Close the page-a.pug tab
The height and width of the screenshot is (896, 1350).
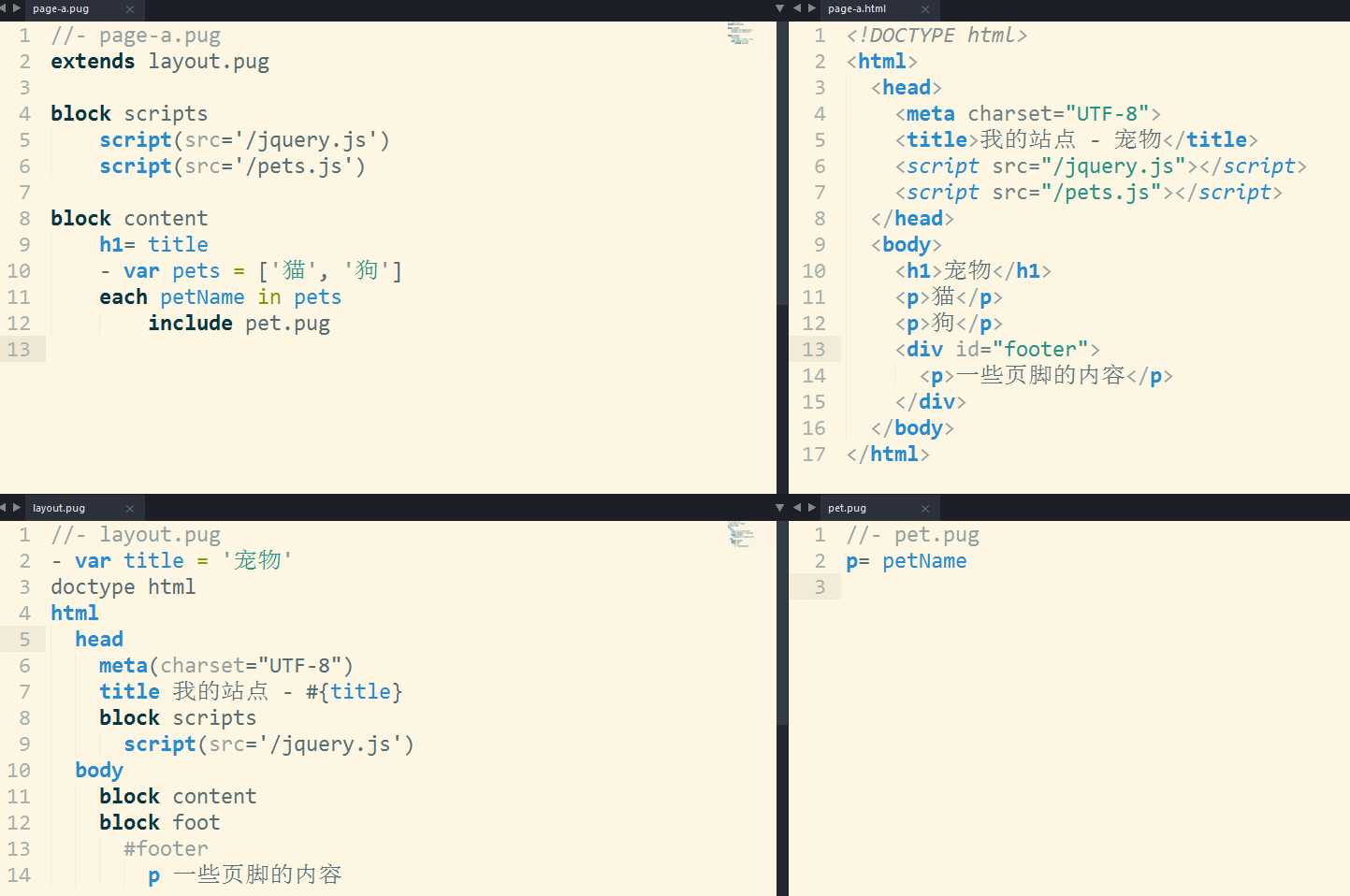click(129, 9)
